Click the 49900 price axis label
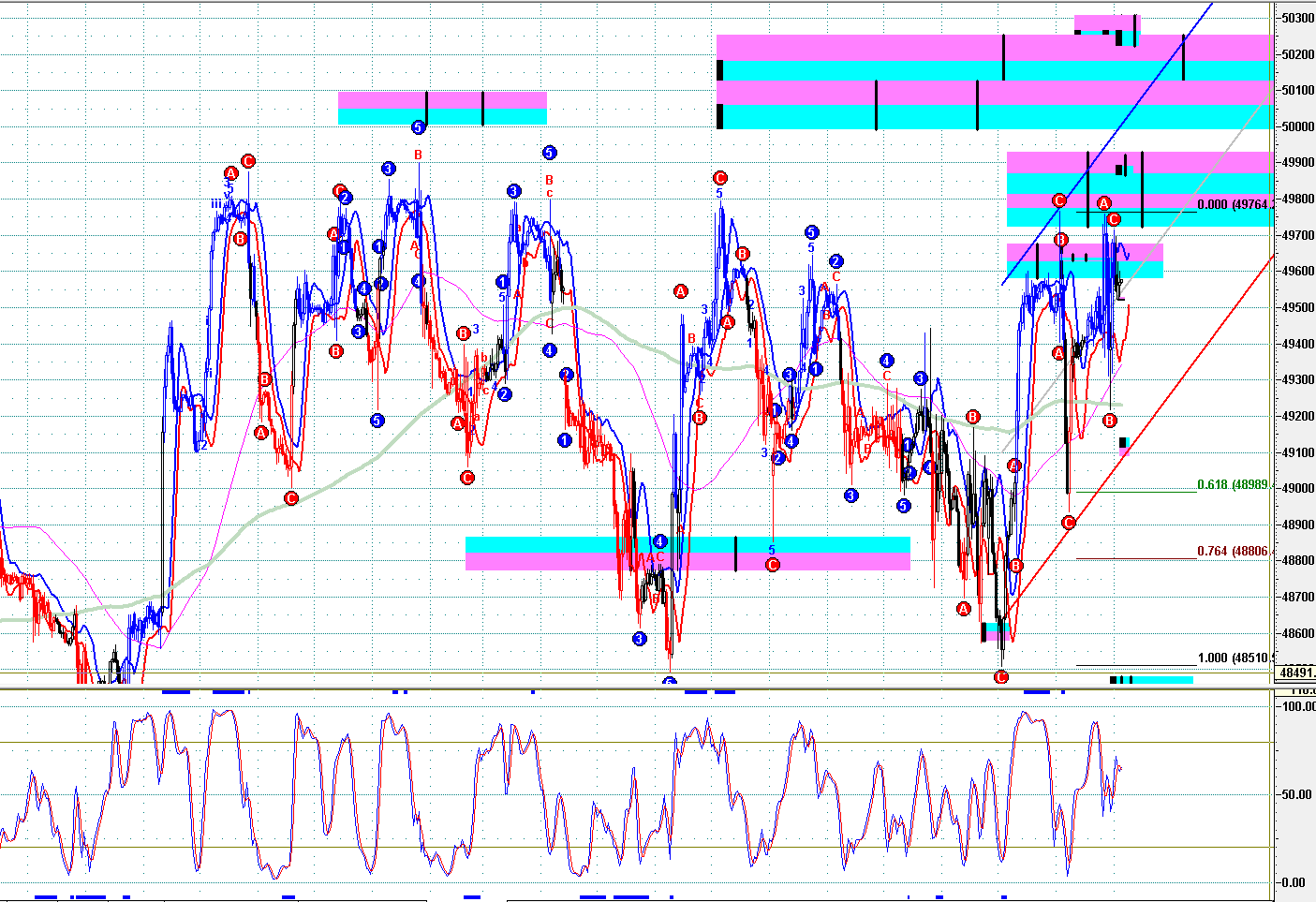This screenshot has width=1316, height=902. 1297,163
